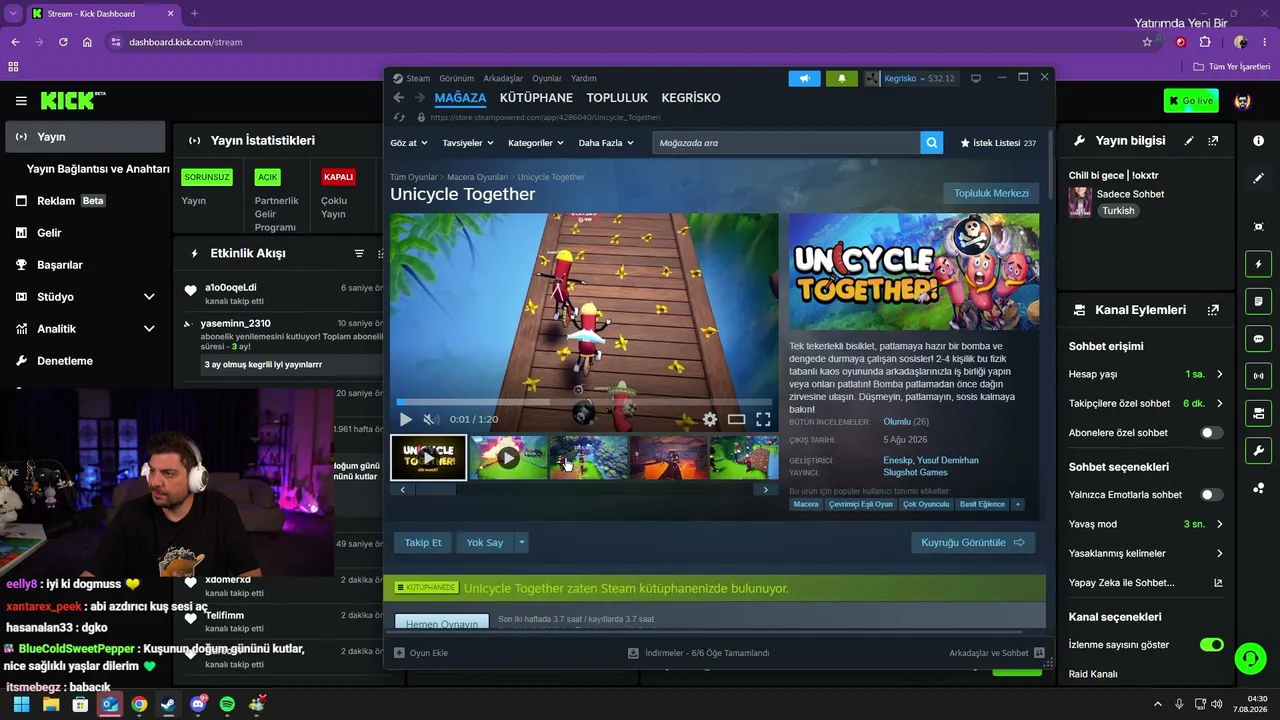
Task: Open Yapay Zeka ile Sohbet external link
Action: [1218, 583]
